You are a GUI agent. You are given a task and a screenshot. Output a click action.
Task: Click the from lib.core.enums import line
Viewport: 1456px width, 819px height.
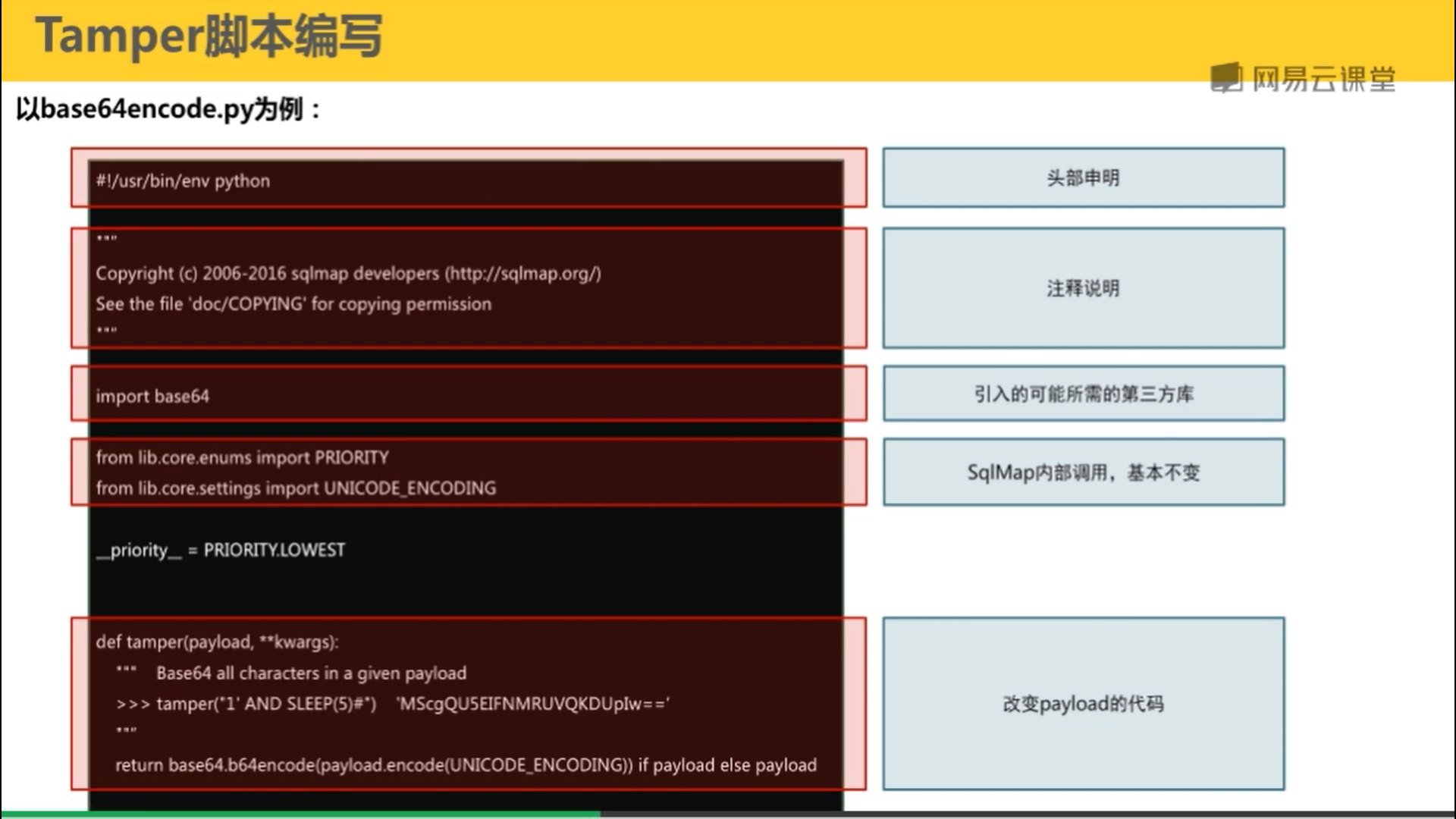coord(242,457)
